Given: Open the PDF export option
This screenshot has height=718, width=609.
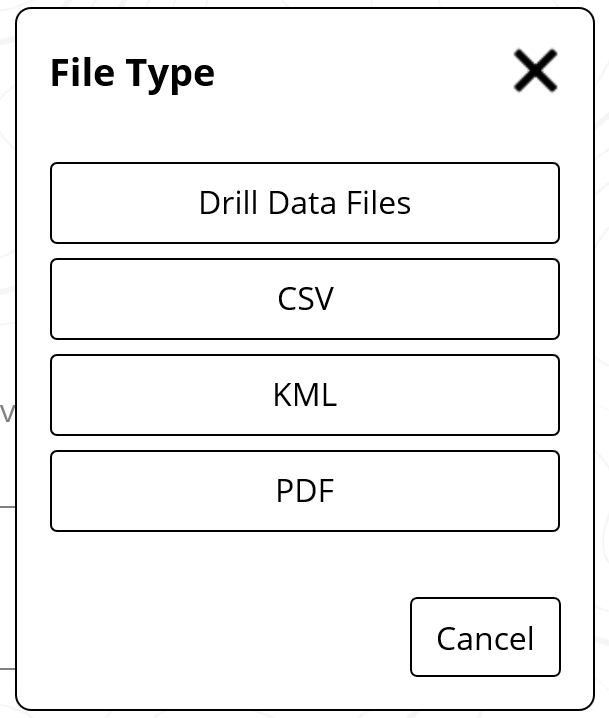Looking at the screenshot, I should click(x=304, y=491).
